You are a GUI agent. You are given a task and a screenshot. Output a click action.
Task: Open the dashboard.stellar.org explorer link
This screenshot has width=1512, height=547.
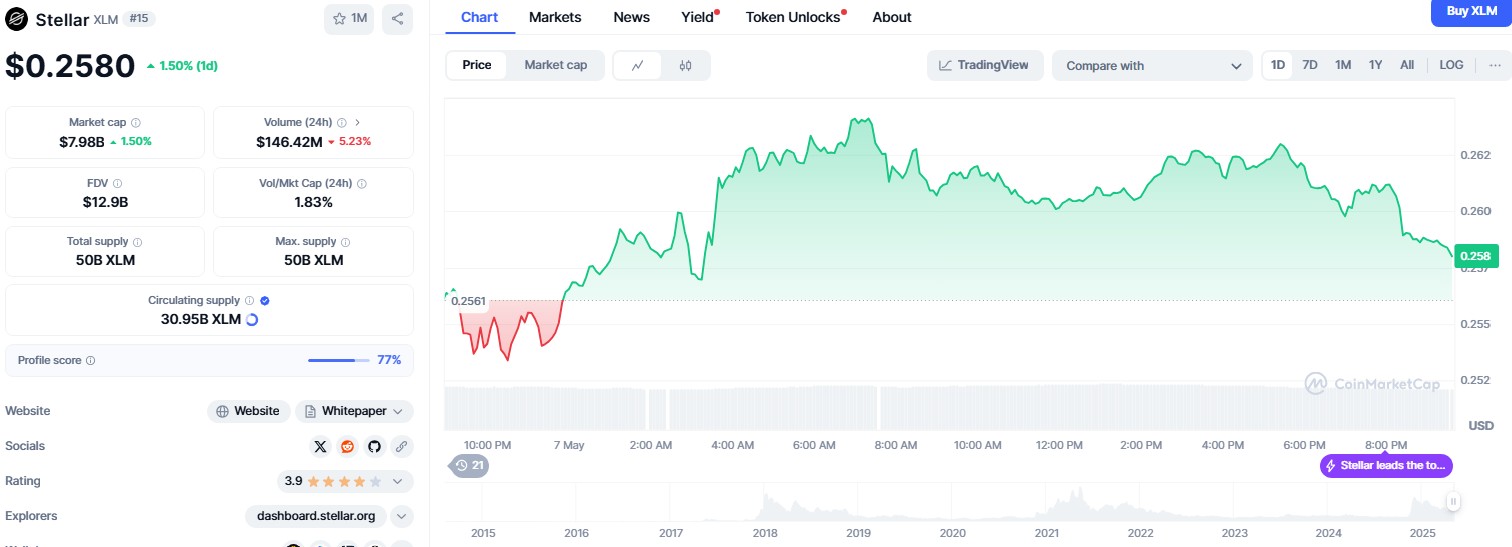(x=315, y=516)
